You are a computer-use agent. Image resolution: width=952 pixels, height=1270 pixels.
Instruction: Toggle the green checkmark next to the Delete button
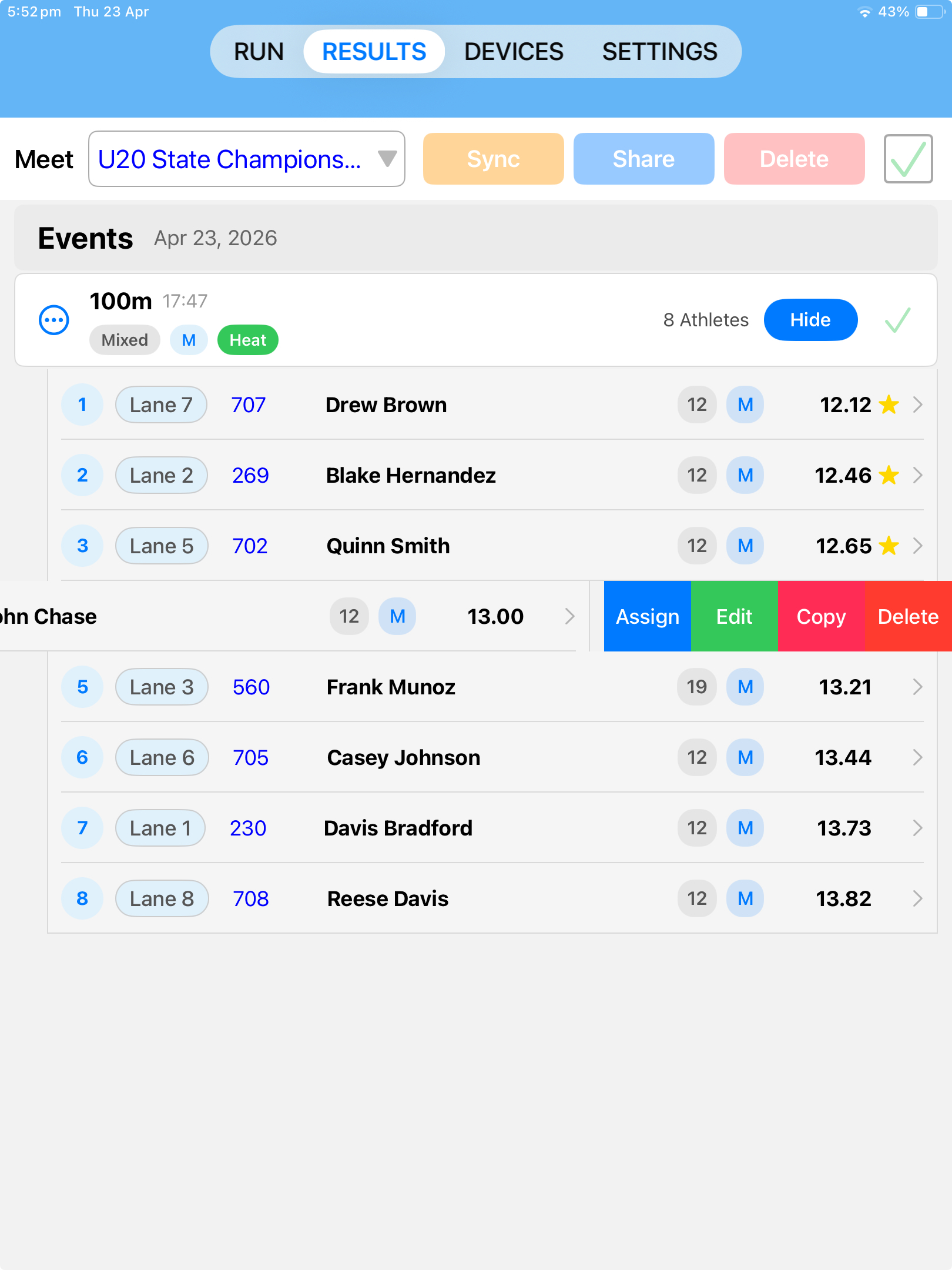(908, 158)
